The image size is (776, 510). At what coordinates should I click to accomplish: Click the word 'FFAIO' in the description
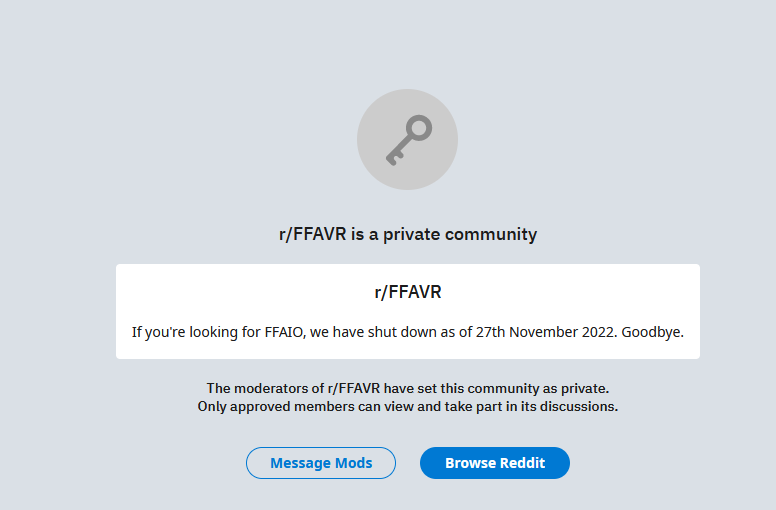click(285, 332)
